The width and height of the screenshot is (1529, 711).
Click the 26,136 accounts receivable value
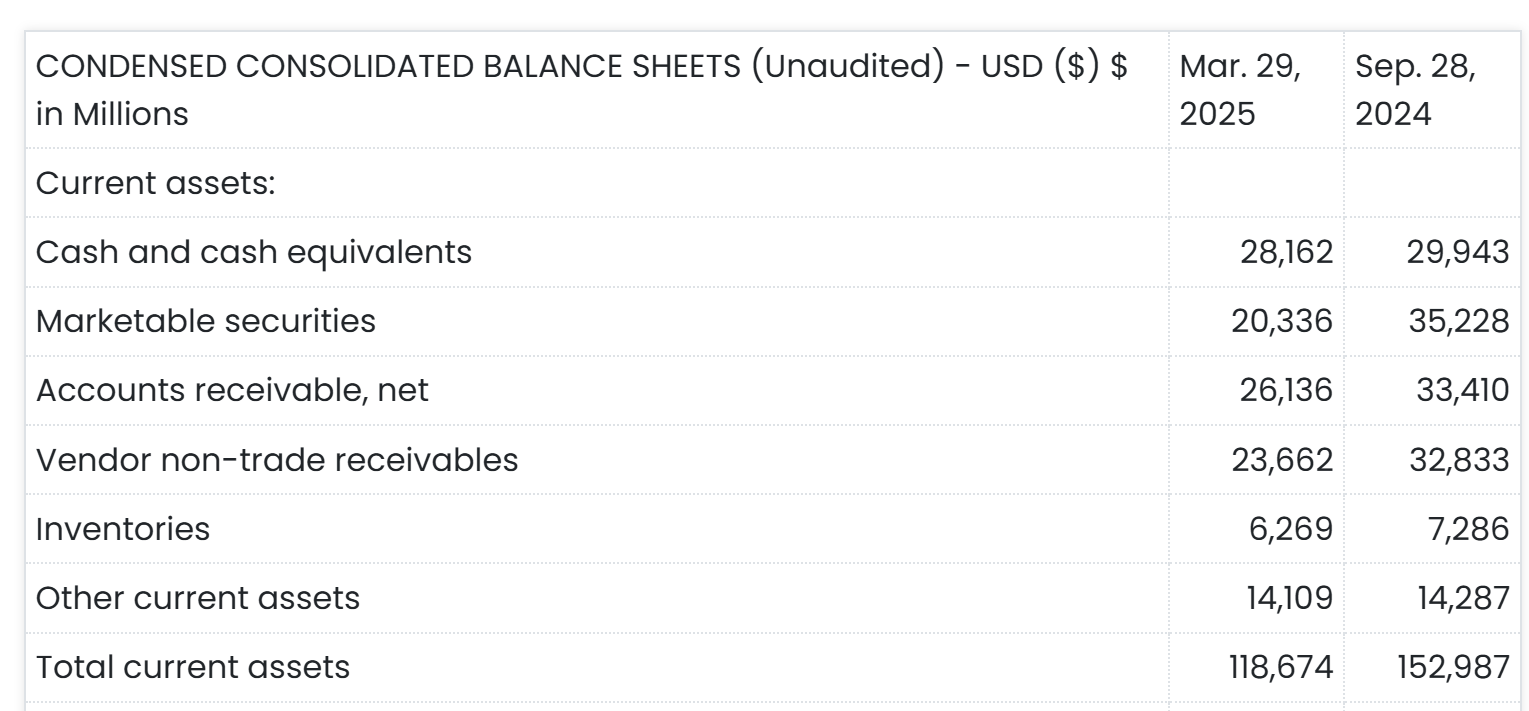click(x=1285, y=390)
